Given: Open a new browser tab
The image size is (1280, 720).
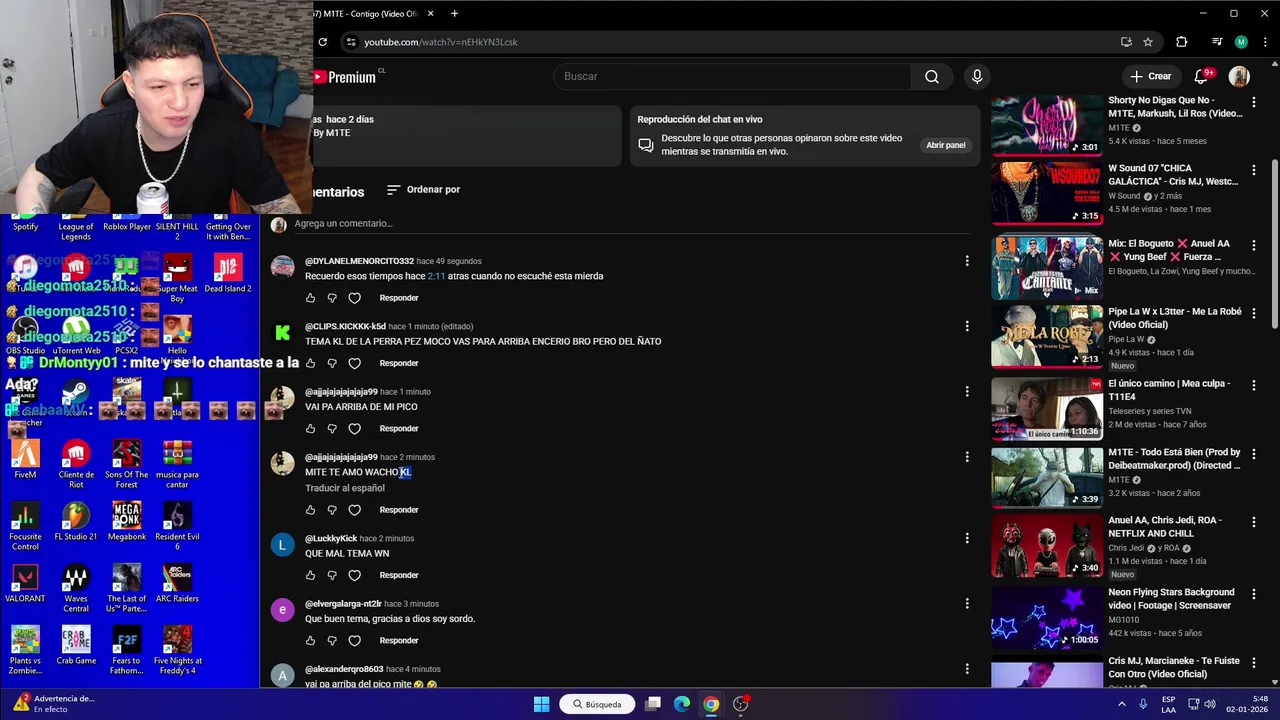Looking at the screenshot, I should click(x=454, y=14).
